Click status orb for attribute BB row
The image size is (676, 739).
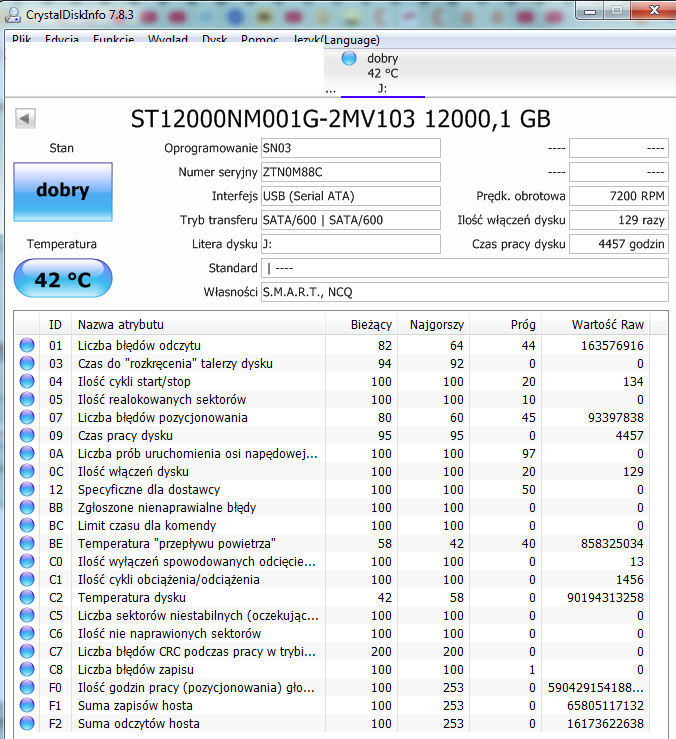tap(27, 508)
